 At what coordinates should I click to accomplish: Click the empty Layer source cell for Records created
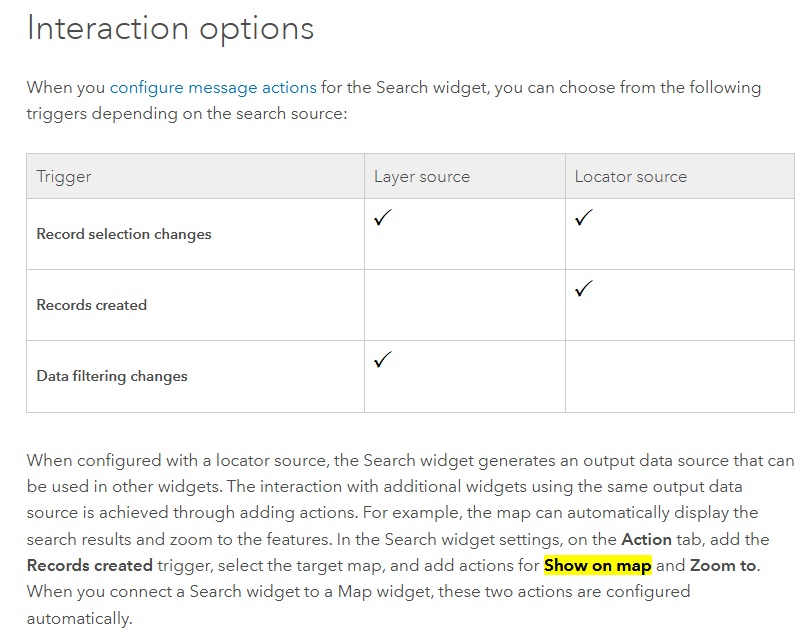point(464,305)
